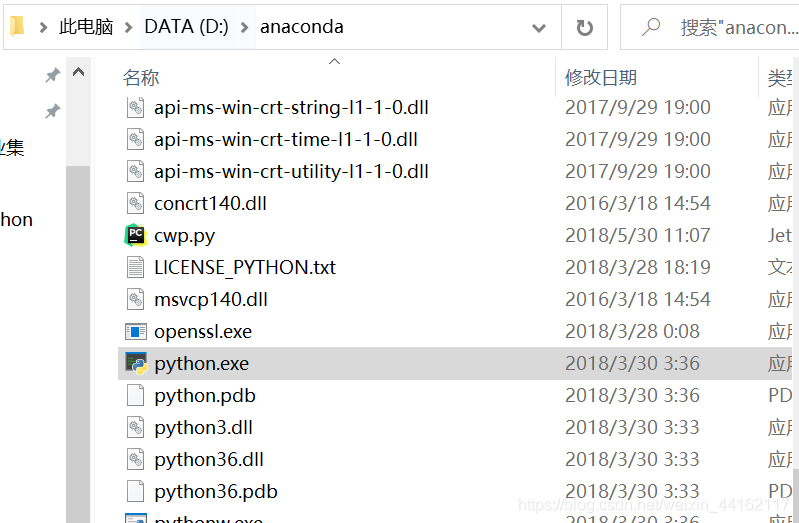
Task: Navigate to 此电脑 in the breadcrumb
Action: tap(86, 27)
